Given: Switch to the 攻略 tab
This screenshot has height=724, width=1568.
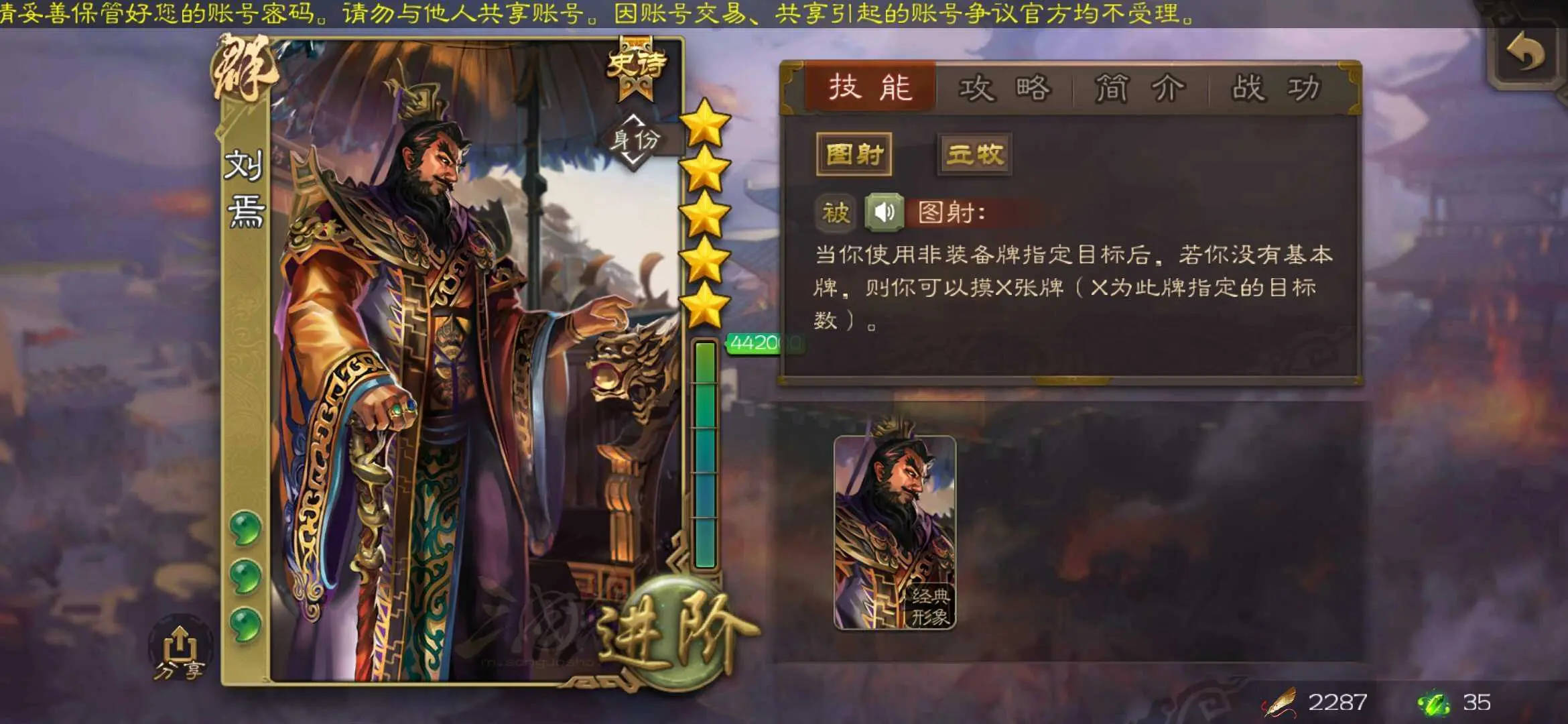Looking at the screenshot, I should [1004, 88].
